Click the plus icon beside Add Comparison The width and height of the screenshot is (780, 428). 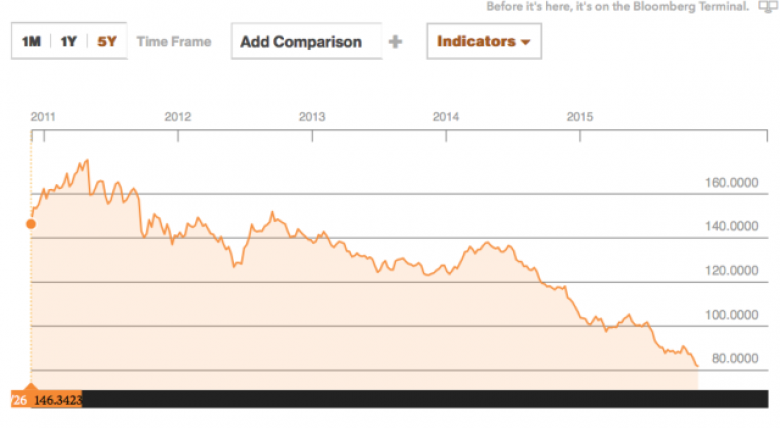(x=396, y=42)
